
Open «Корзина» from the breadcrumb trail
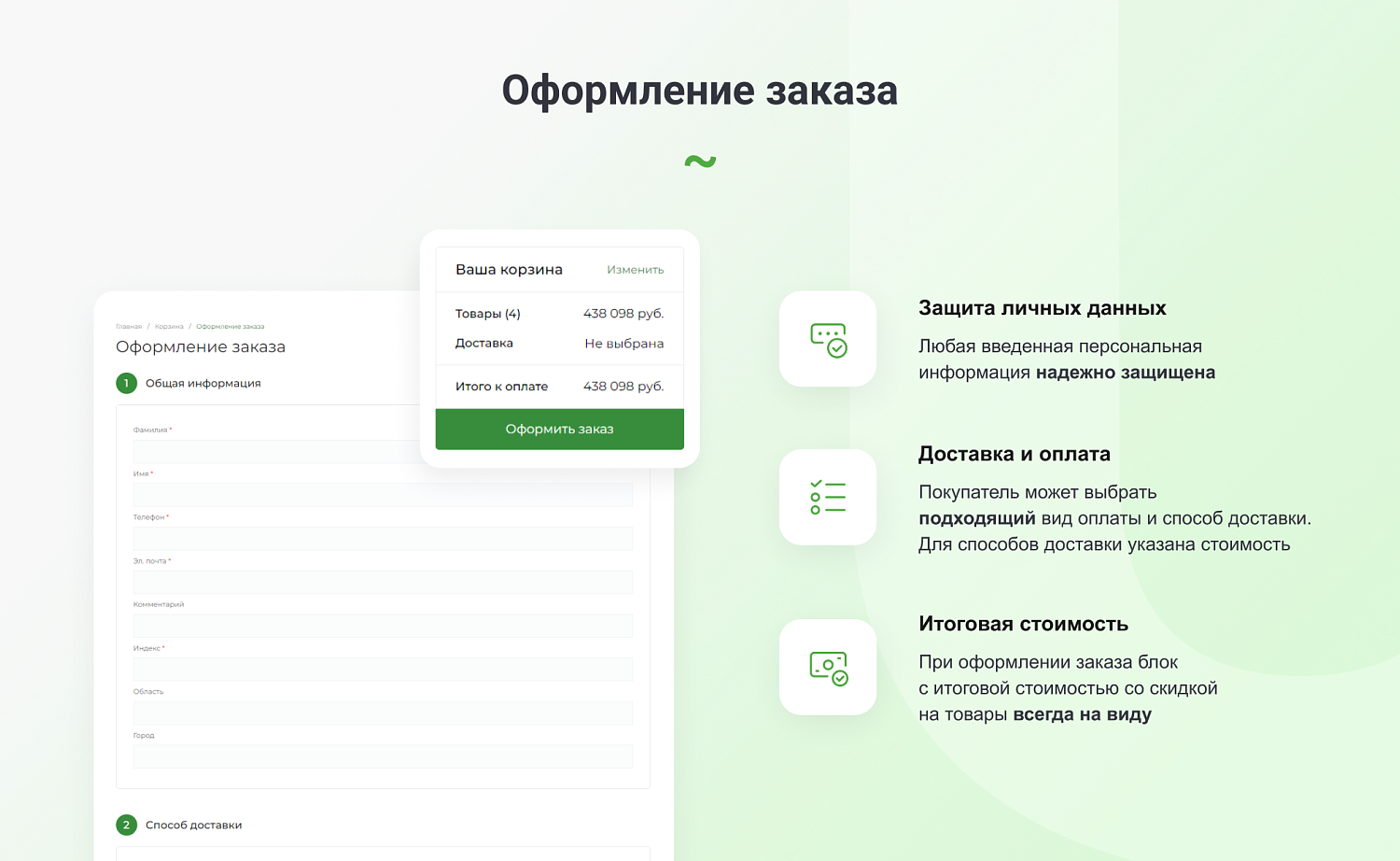pos(169,326)
